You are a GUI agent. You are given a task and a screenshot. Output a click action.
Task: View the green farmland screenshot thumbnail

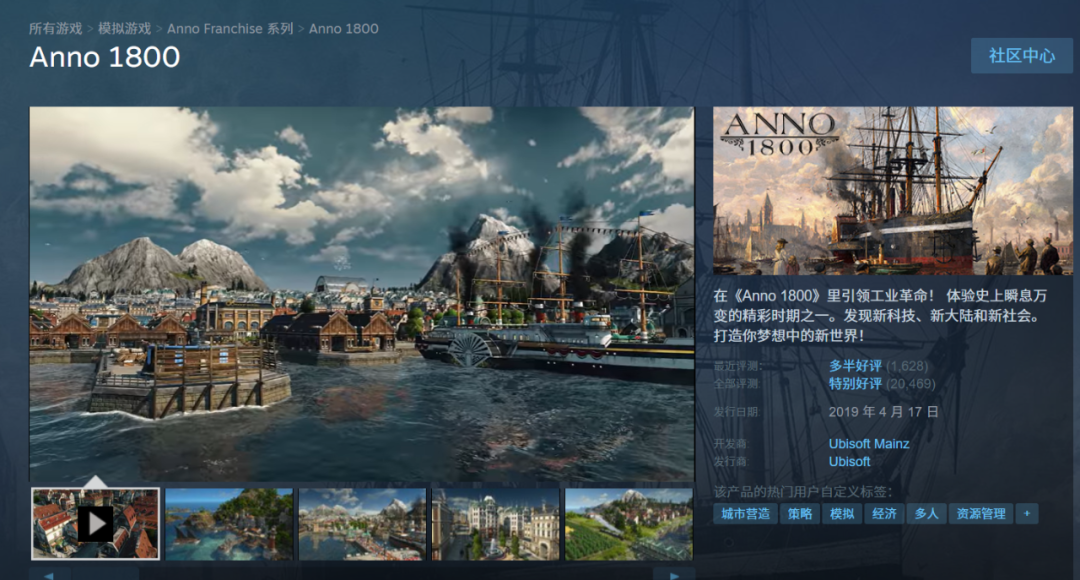tap(629, 524)
